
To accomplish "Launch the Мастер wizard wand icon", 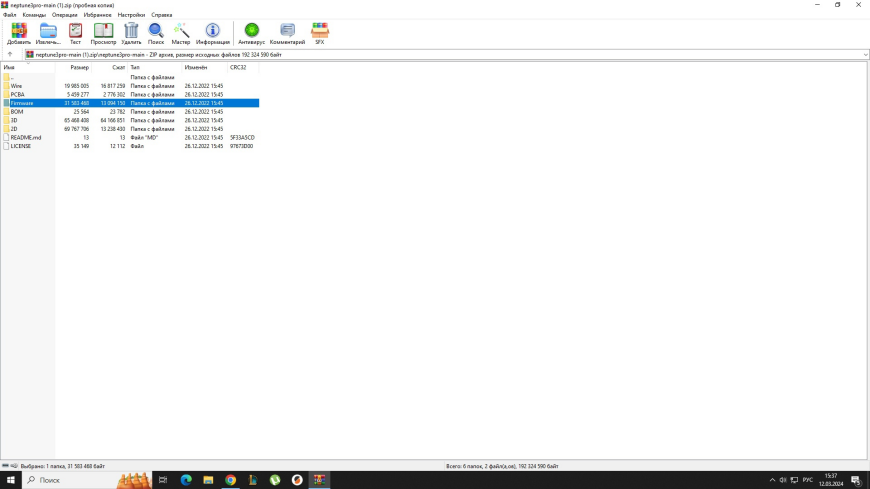I will pos(181,33).
